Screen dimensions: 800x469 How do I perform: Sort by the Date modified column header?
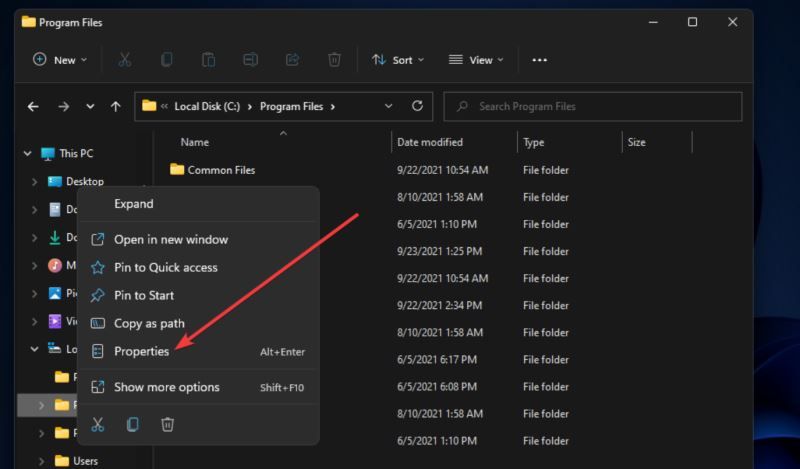tap(430, 142)
